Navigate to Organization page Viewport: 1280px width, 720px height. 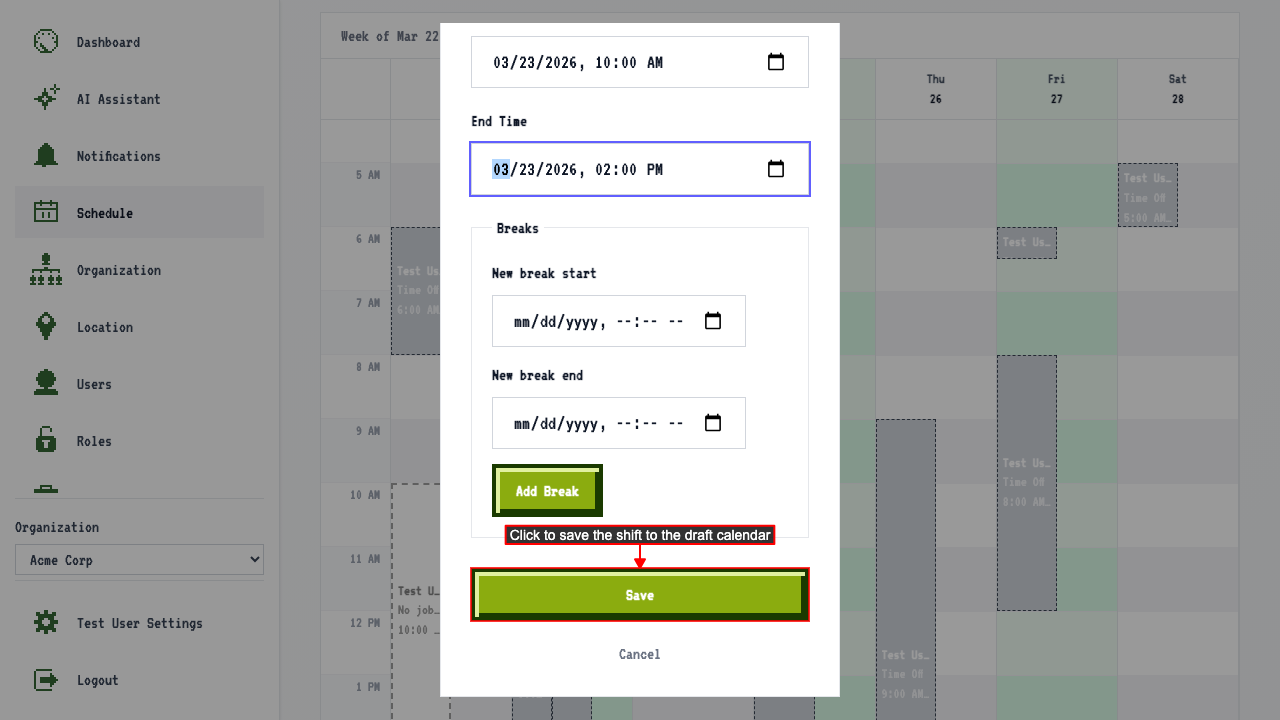click(139, 270)
